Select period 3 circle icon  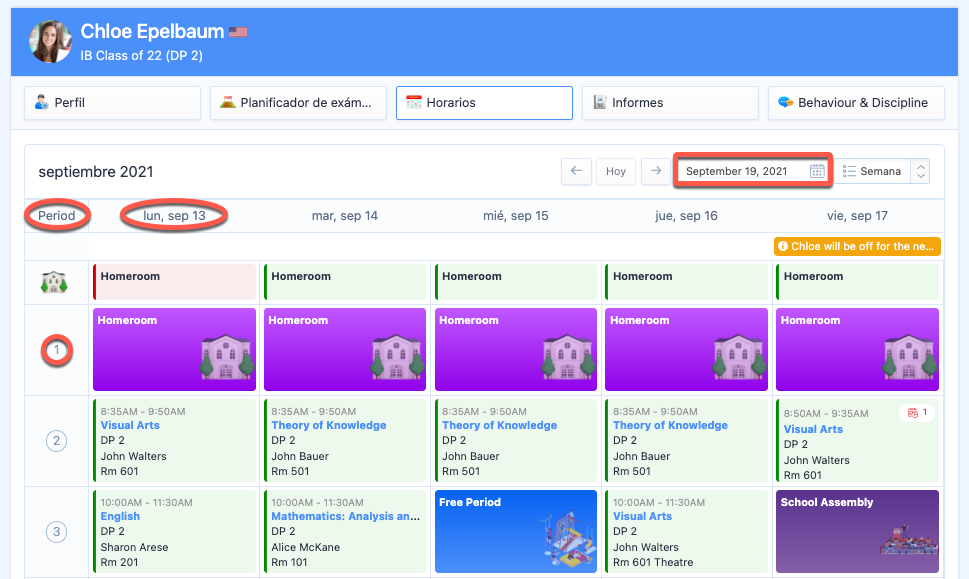pos(57,532)
